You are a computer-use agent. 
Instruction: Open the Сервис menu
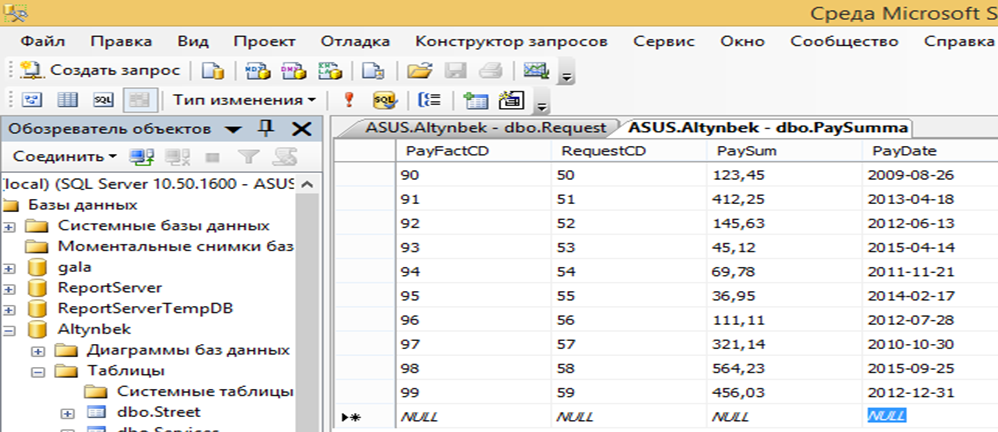click(664, 42)
